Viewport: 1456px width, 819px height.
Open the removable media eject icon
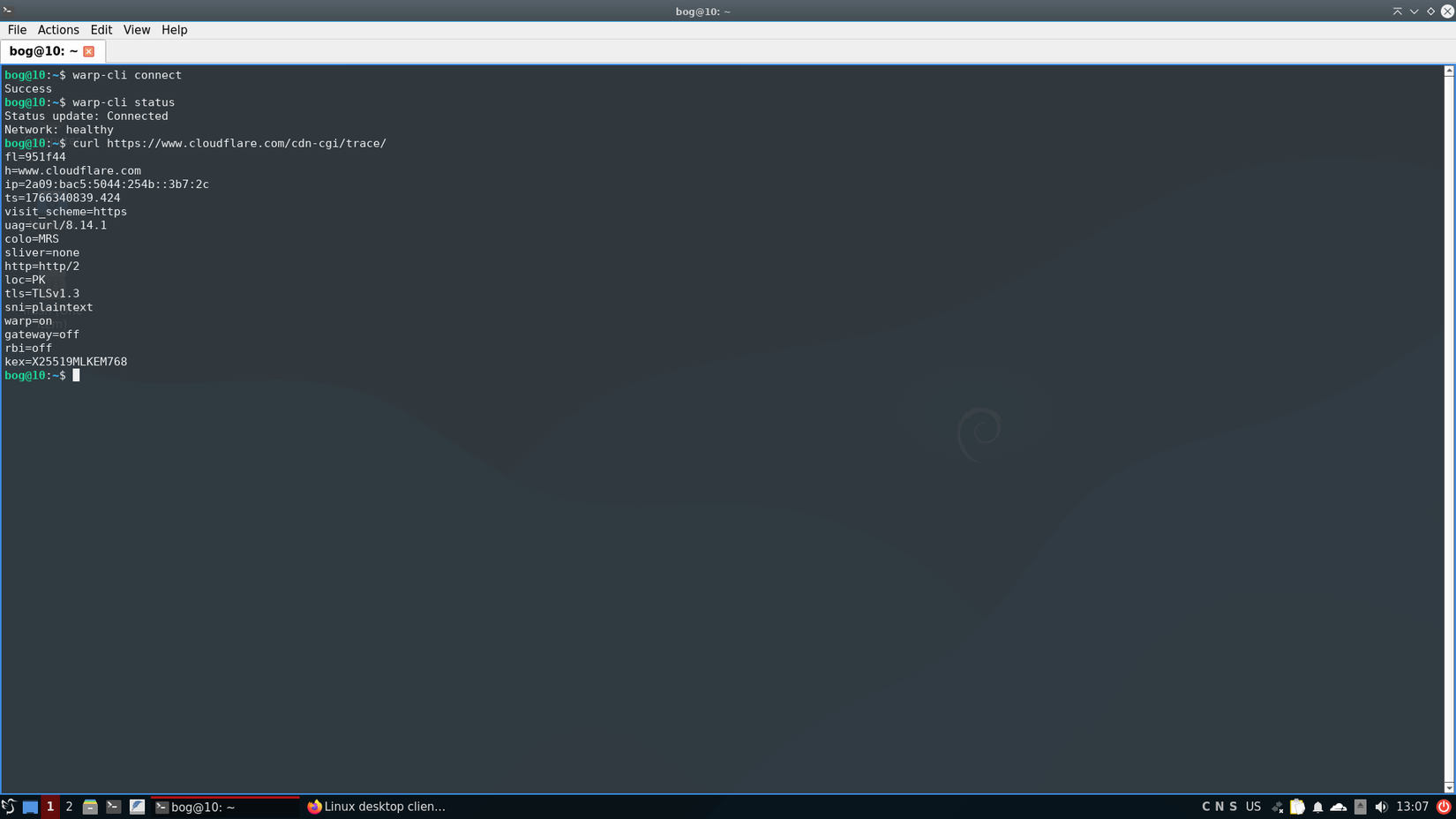(x=1360, y=807)
